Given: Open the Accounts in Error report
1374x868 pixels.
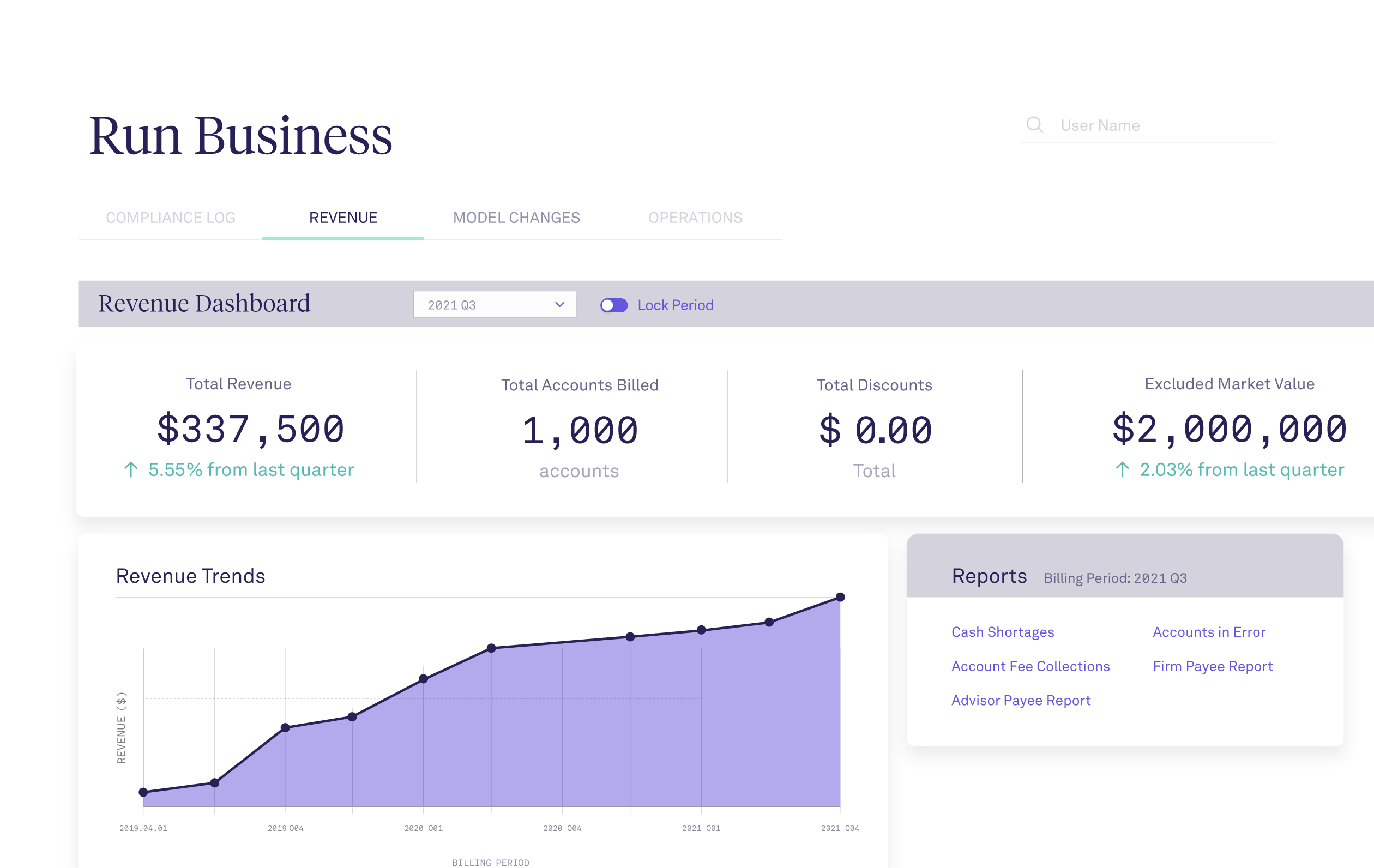Looking at the screenshot, I should point(1209,632).
